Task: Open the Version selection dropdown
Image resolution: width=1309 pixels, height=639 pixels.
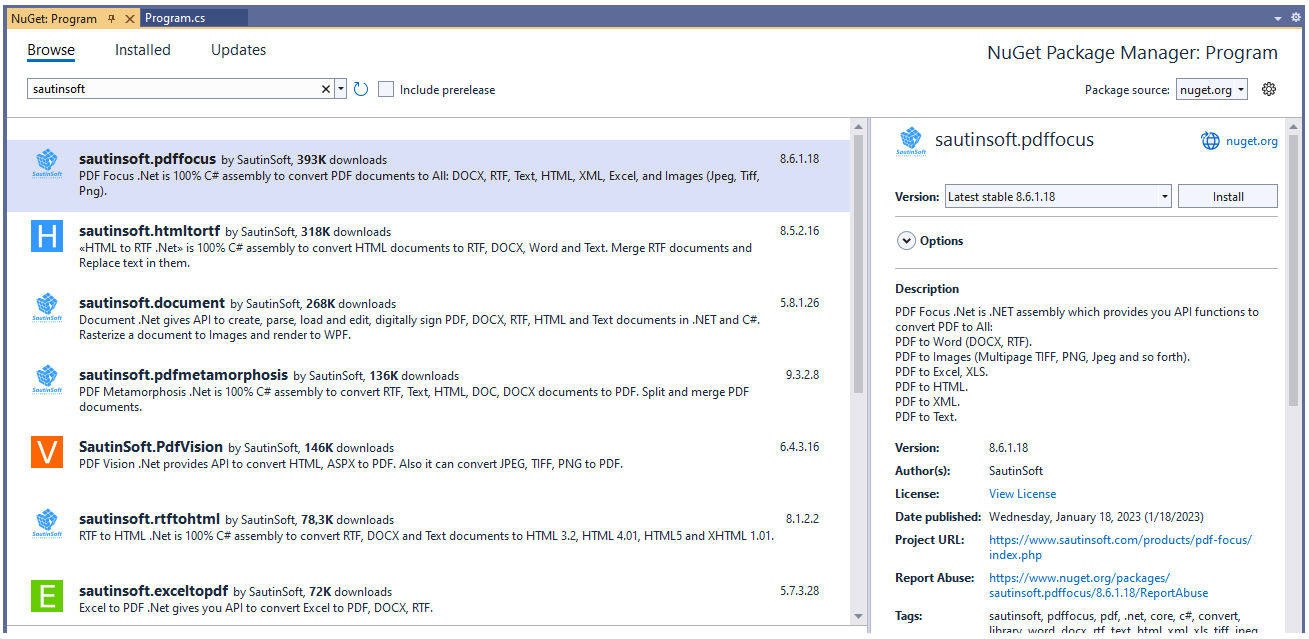Action: pyautogui.click(x=1058, y=197)
